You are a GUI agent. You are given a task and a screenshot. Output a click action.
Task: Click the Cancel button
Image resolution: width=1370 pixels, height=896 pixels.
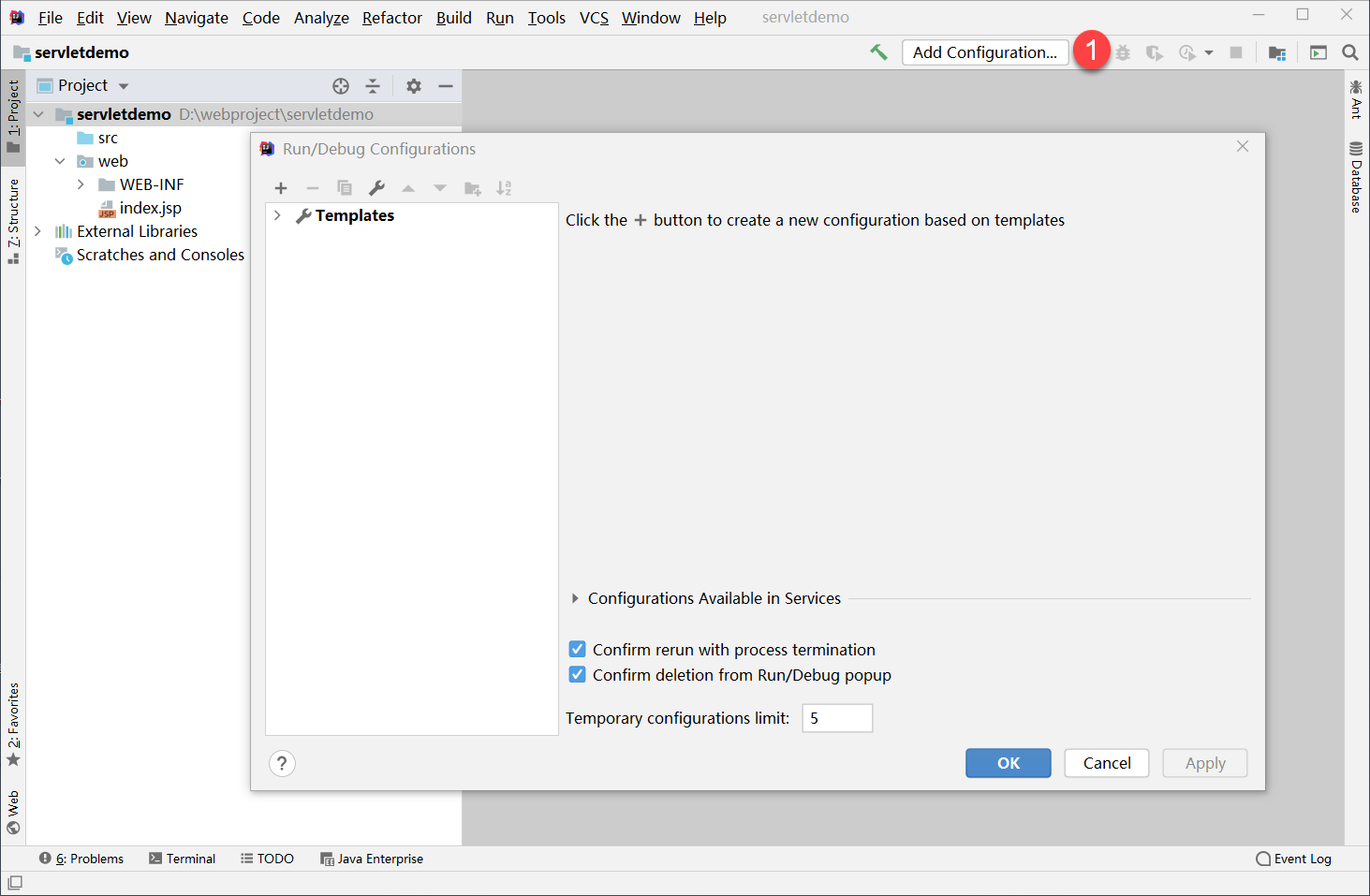click(1107, 763)
